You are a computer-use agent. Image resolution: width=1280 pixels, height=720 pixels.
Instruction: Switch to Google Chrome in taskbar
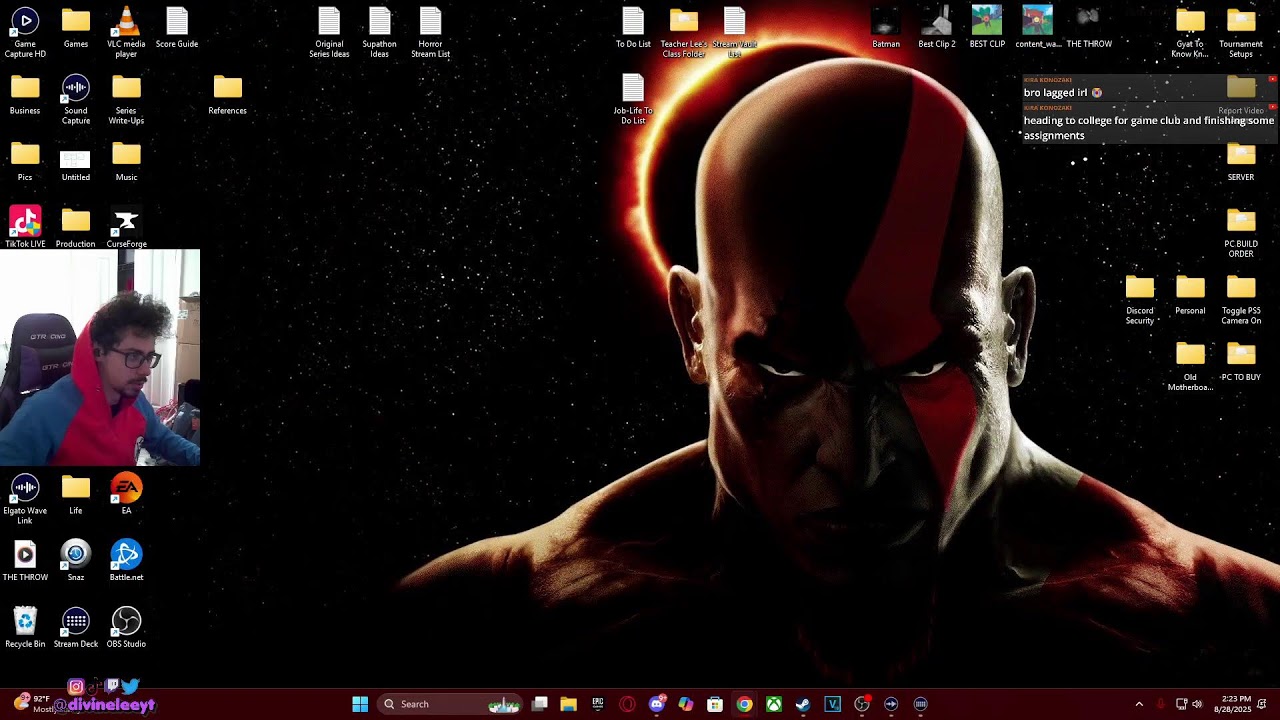click(744, 704)
